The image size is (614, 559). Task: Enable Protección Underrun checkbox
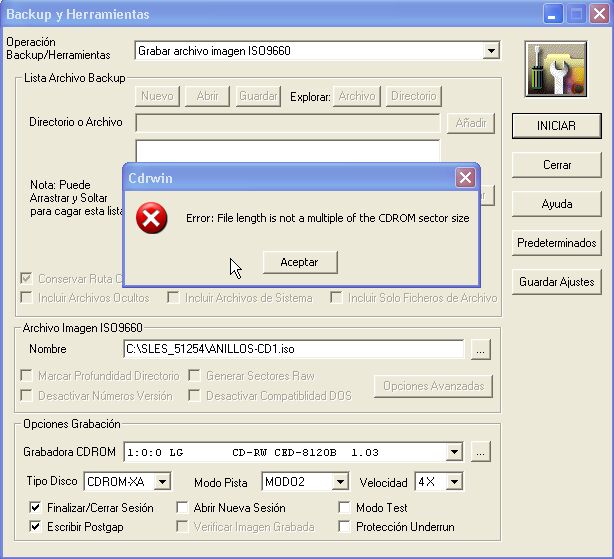click(x=344, y=527)
